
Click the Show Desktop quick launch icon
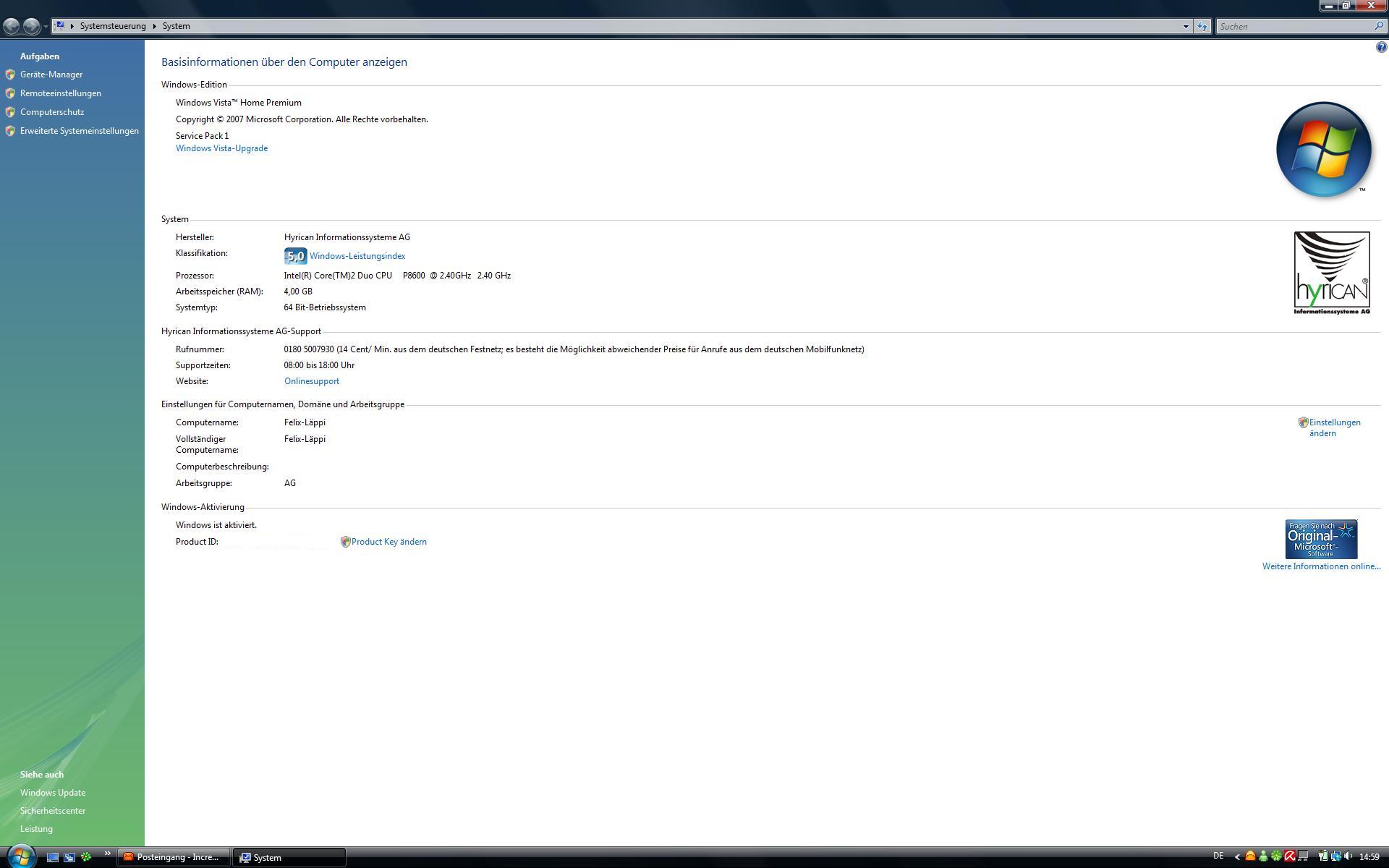pos(53,857)
